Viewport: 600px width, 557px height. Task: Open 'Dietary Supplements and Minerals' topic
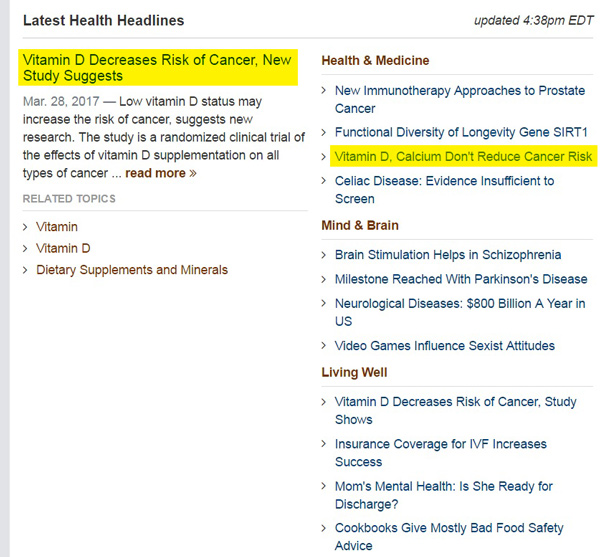coord(132,270)
